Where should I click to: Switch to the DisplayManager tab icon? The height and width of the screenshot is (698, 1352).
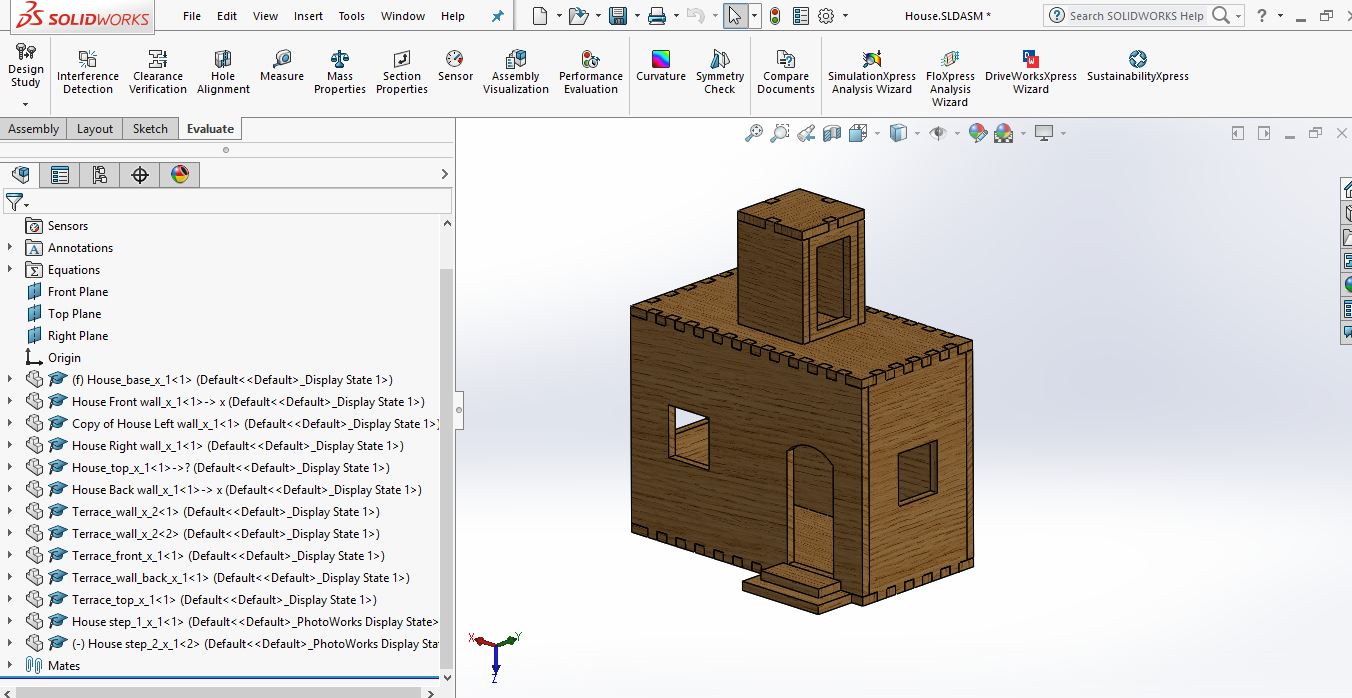click(x=180, y=175)
